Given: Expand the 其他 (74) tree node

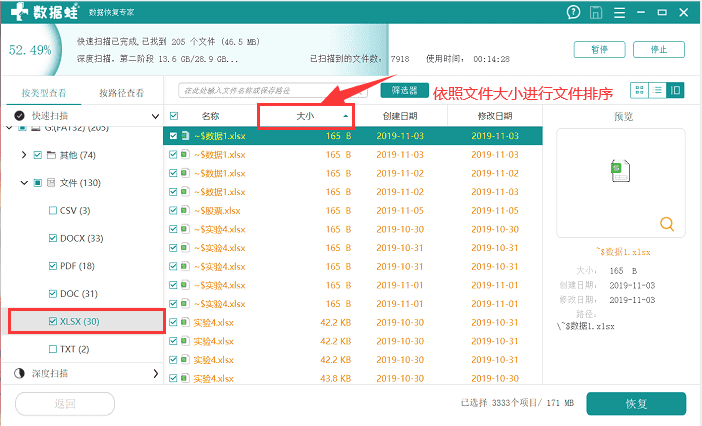Looking at the screenshot, I should [24, 155].
